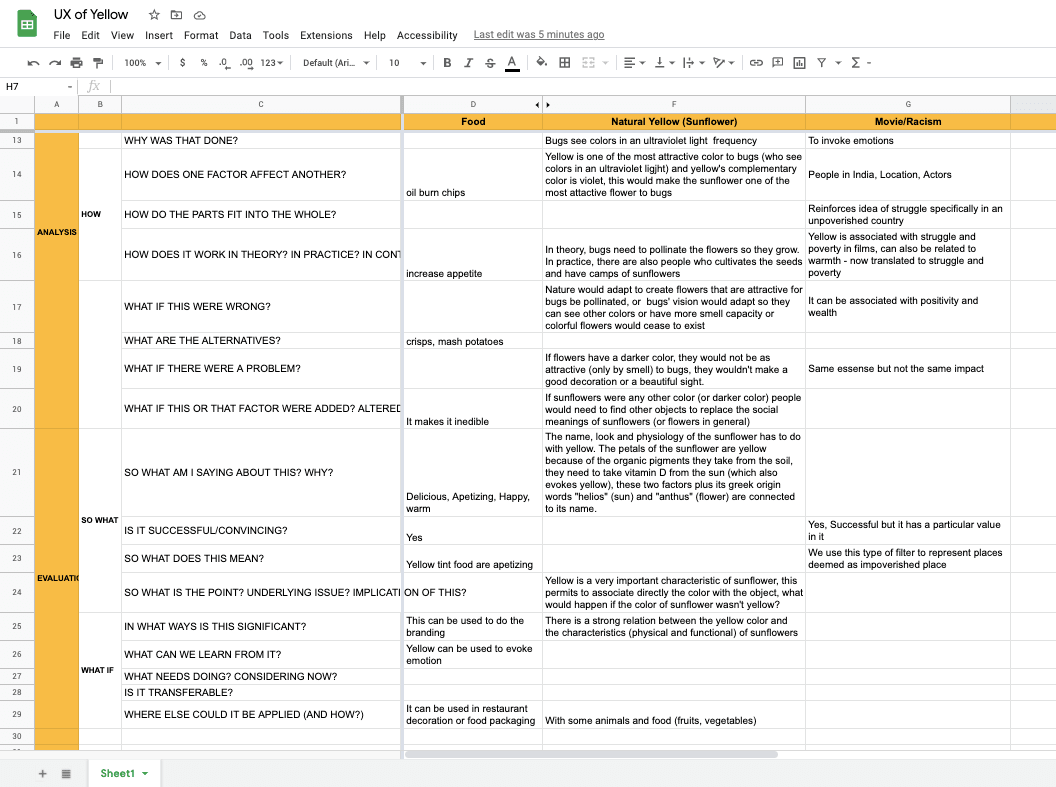This screenshot has height=787, width=1056.
Task: Open the Format menu
Action: (x=201, y=35)
